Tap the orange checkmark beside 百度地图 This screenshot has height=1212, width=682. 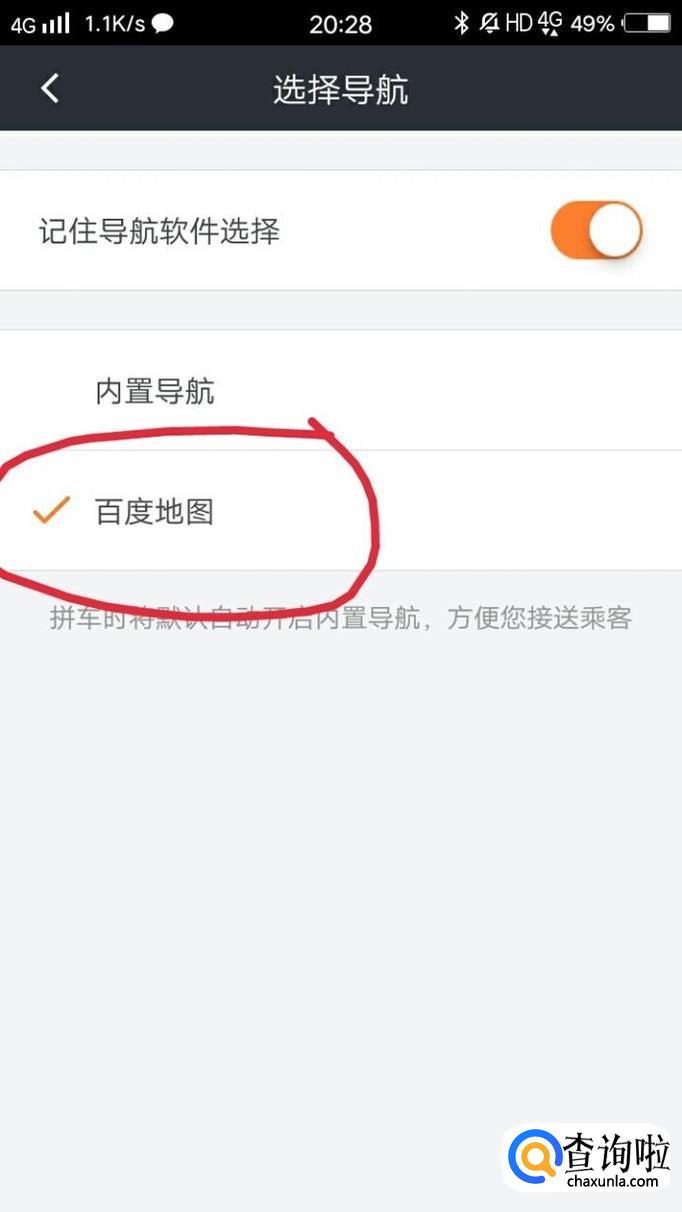point(50,511)
